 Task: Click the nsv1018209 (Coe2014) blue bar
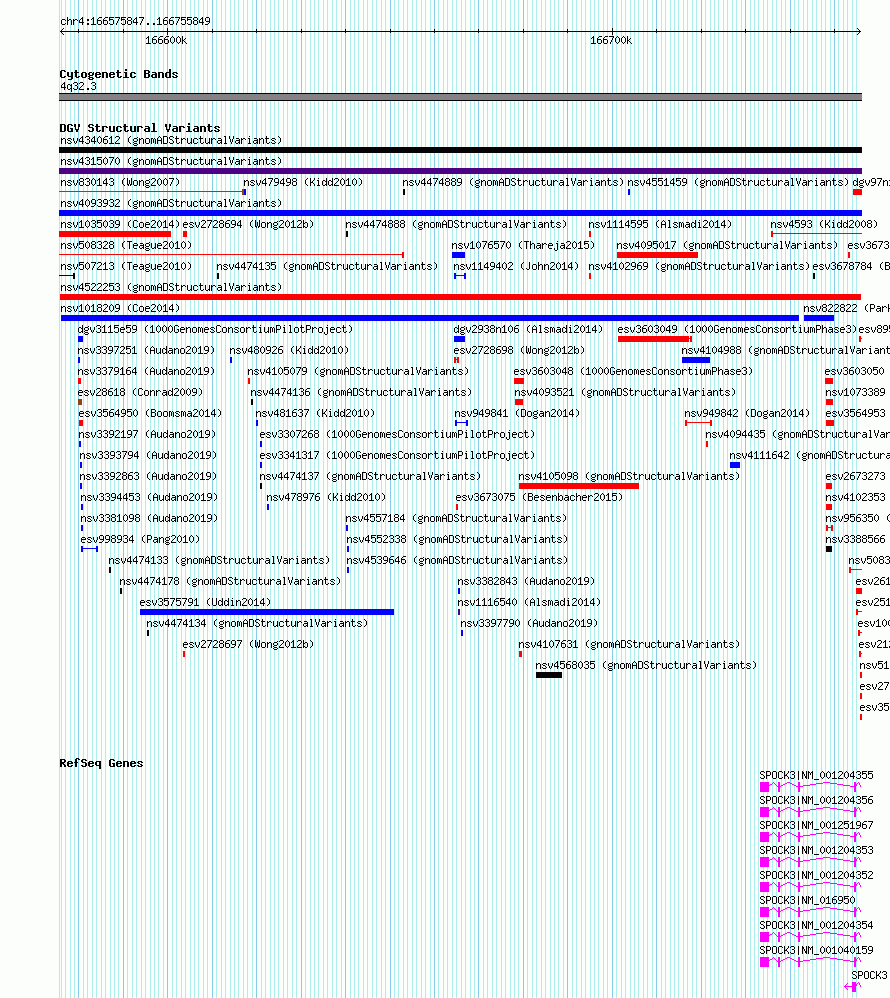(x=430, y=318)
